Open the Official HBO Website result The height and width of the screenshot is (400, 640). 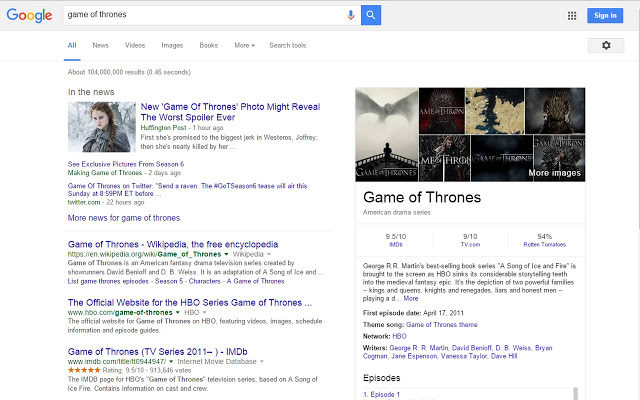coord(189,303)
